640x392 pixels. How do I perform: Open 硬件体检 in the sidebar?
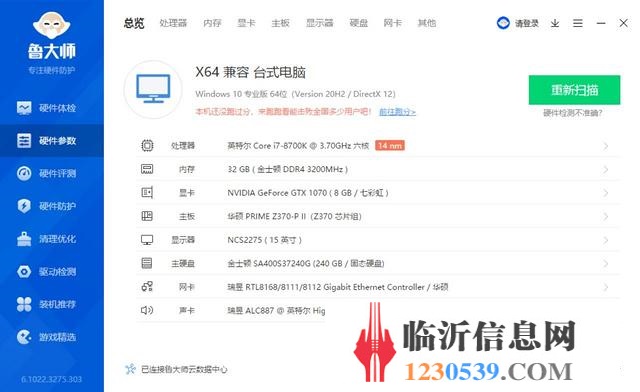pos(47,108)
